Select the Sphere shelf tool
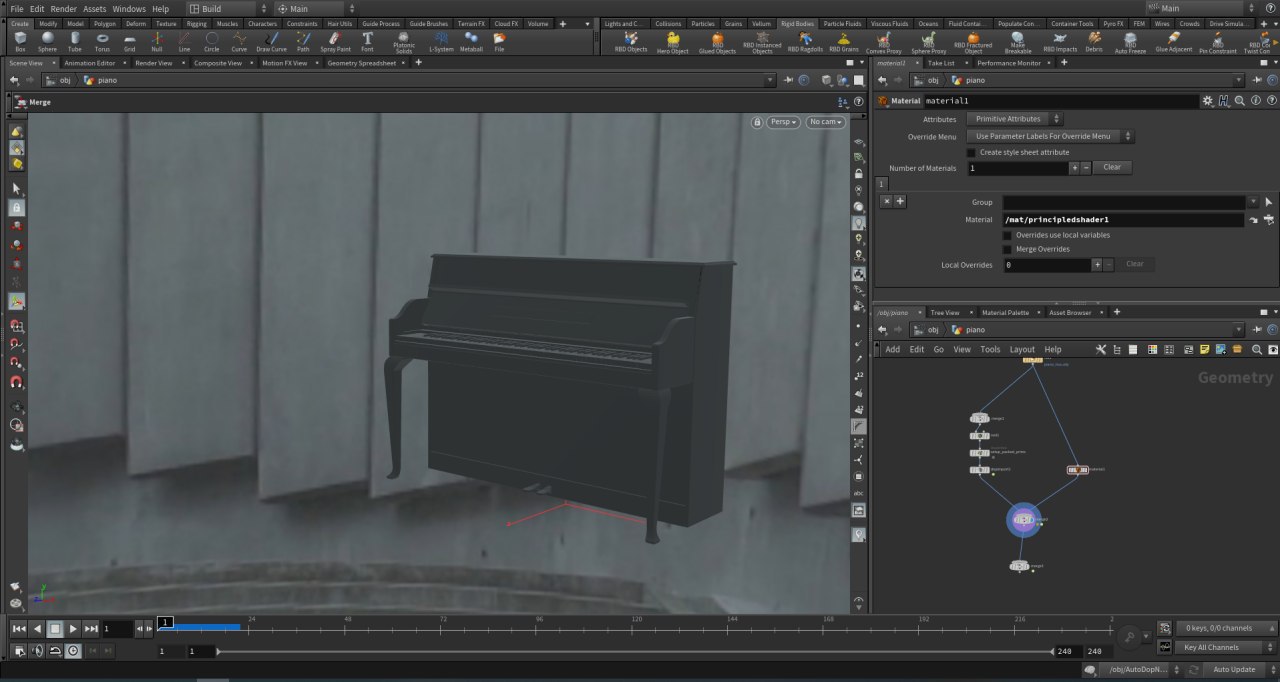 (x=47, y=41)
